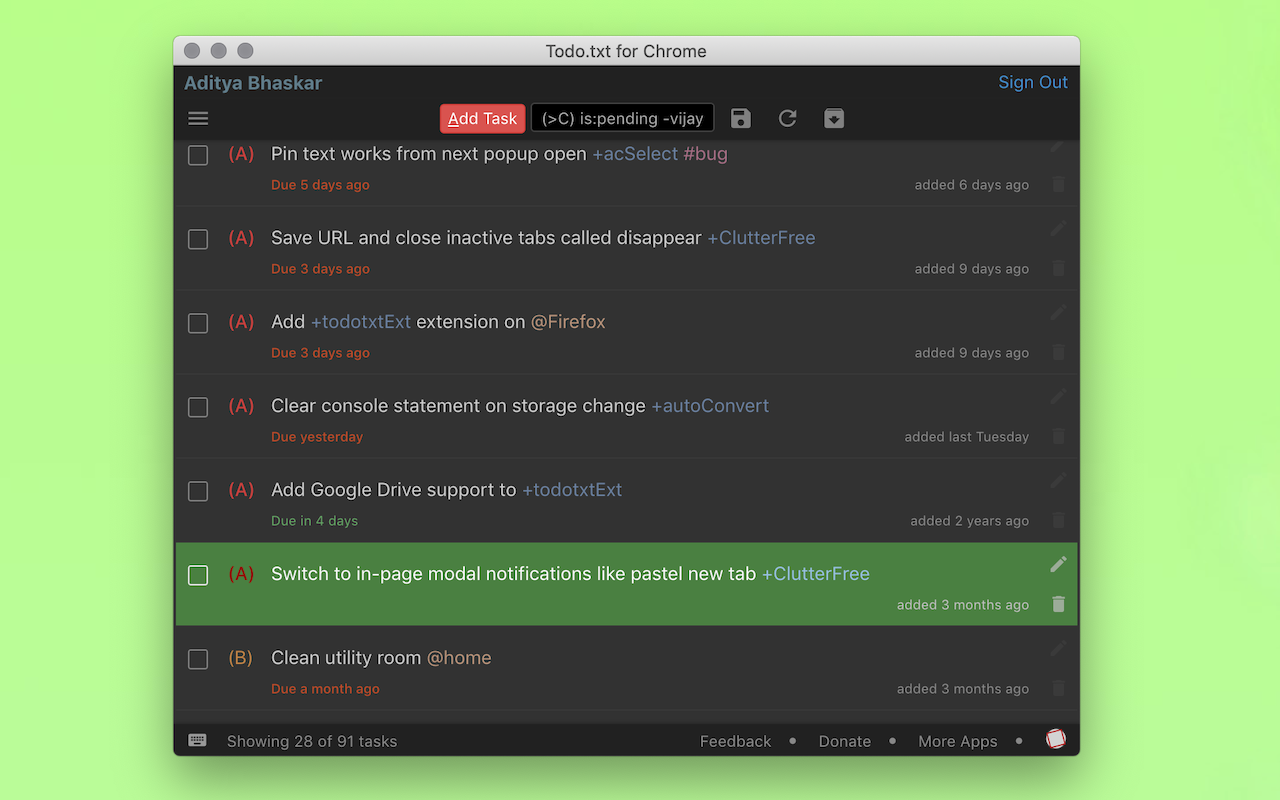Delete the 'Save URL and close inactive tabs' task
The width and height of the screenshot is (1280, 800).
(x=1059, y=268)
